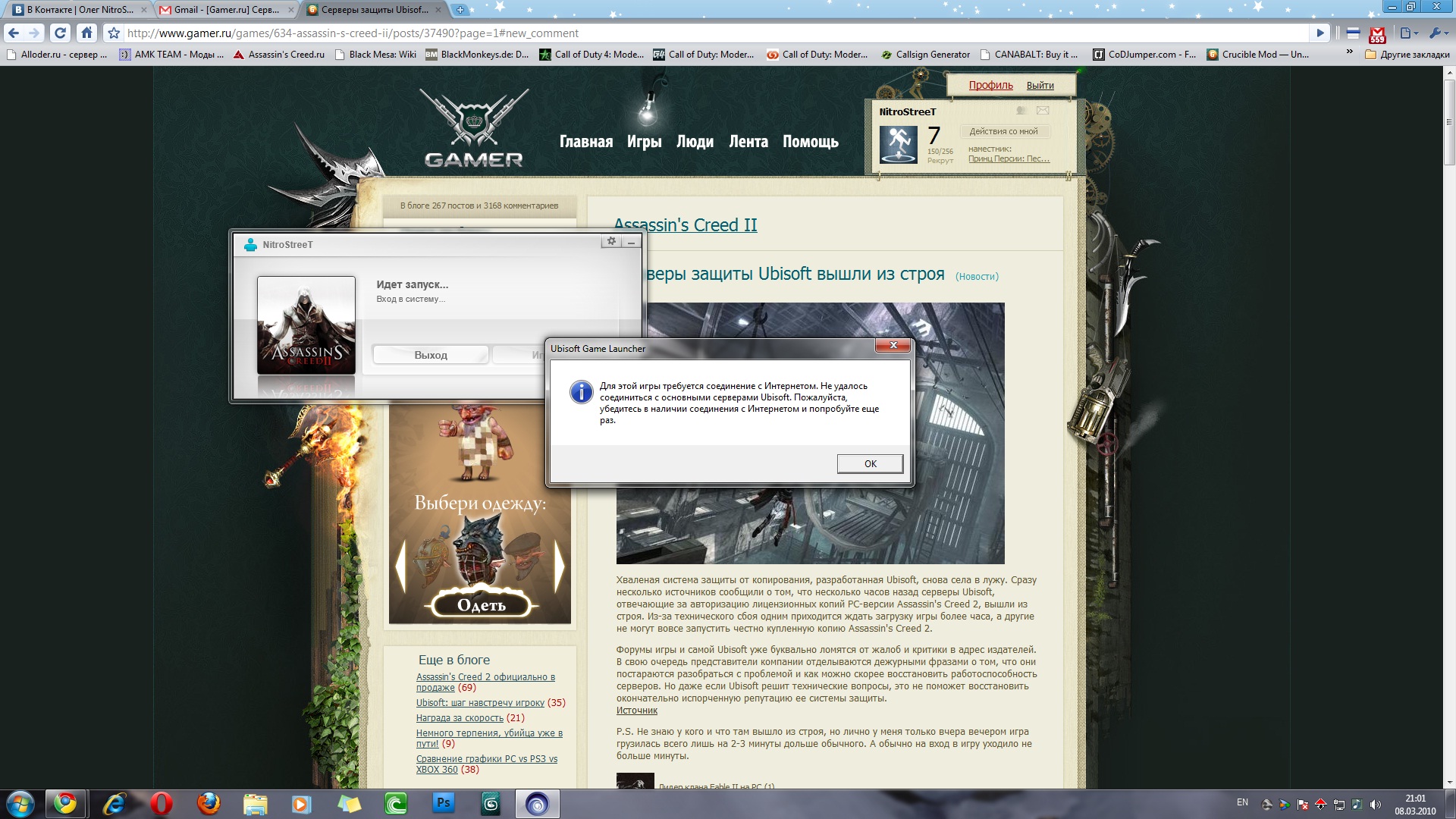The width and height of the screenshot is (1456, 819).
Task: Open the Главная menu item
Action: click(585, 142)
